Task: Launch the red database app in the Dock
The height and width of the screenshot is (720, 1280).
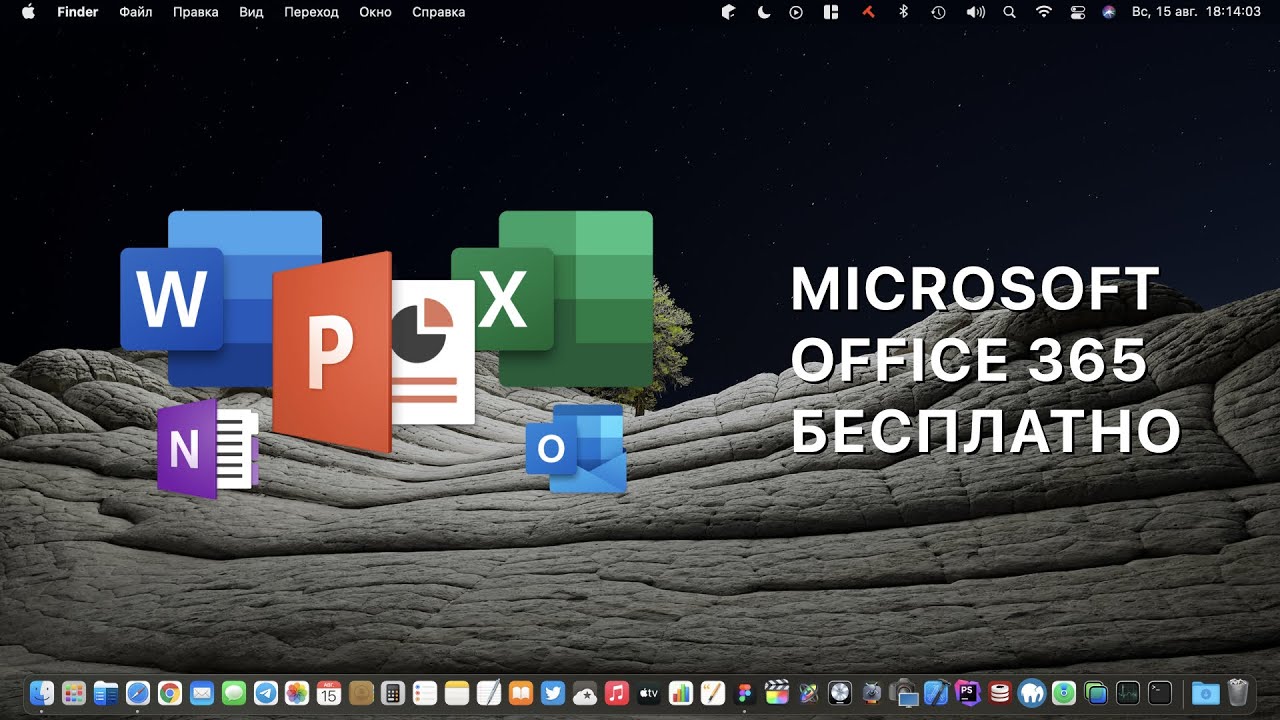Action: (x=999, y=692)
